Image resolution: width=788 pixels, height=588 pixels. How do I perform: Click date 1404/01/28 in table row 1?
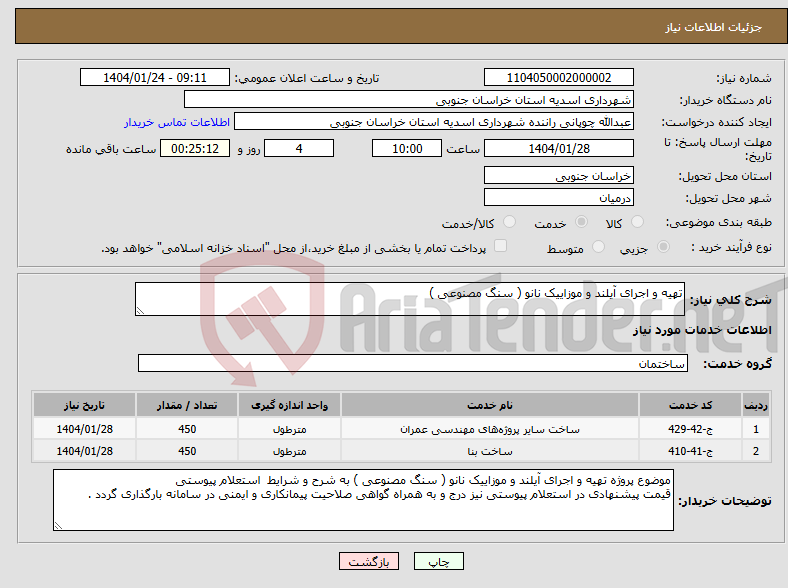tap(84, 429)
